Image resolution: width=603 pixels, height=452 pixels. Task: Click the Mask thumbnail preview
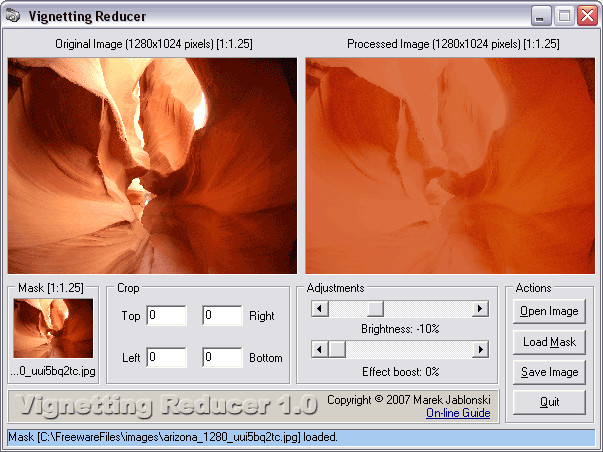53,329
